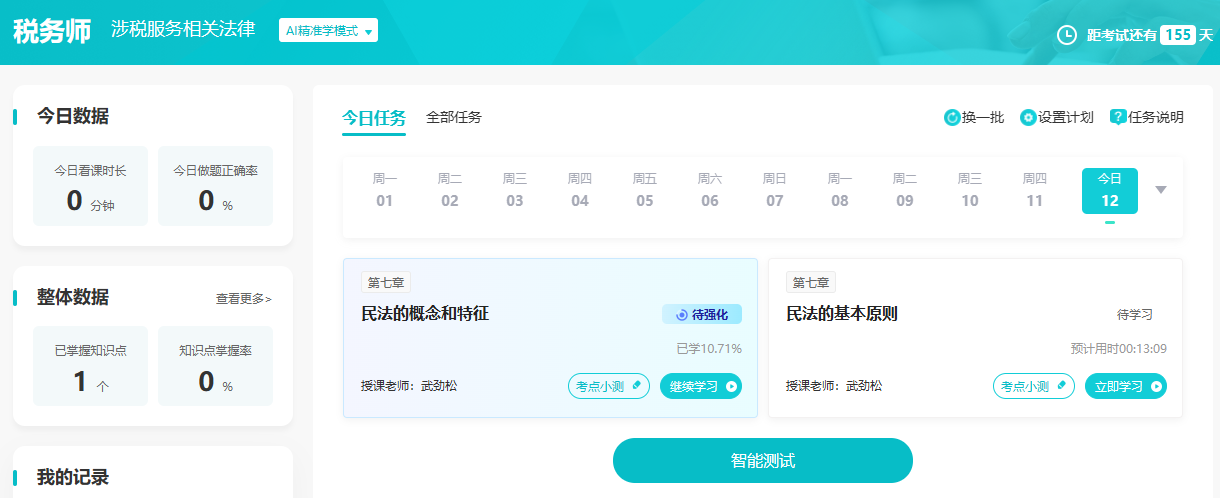Click the 第七章 tag on 民法的基本原则
1220x498 pixels.
click(811, 282)
